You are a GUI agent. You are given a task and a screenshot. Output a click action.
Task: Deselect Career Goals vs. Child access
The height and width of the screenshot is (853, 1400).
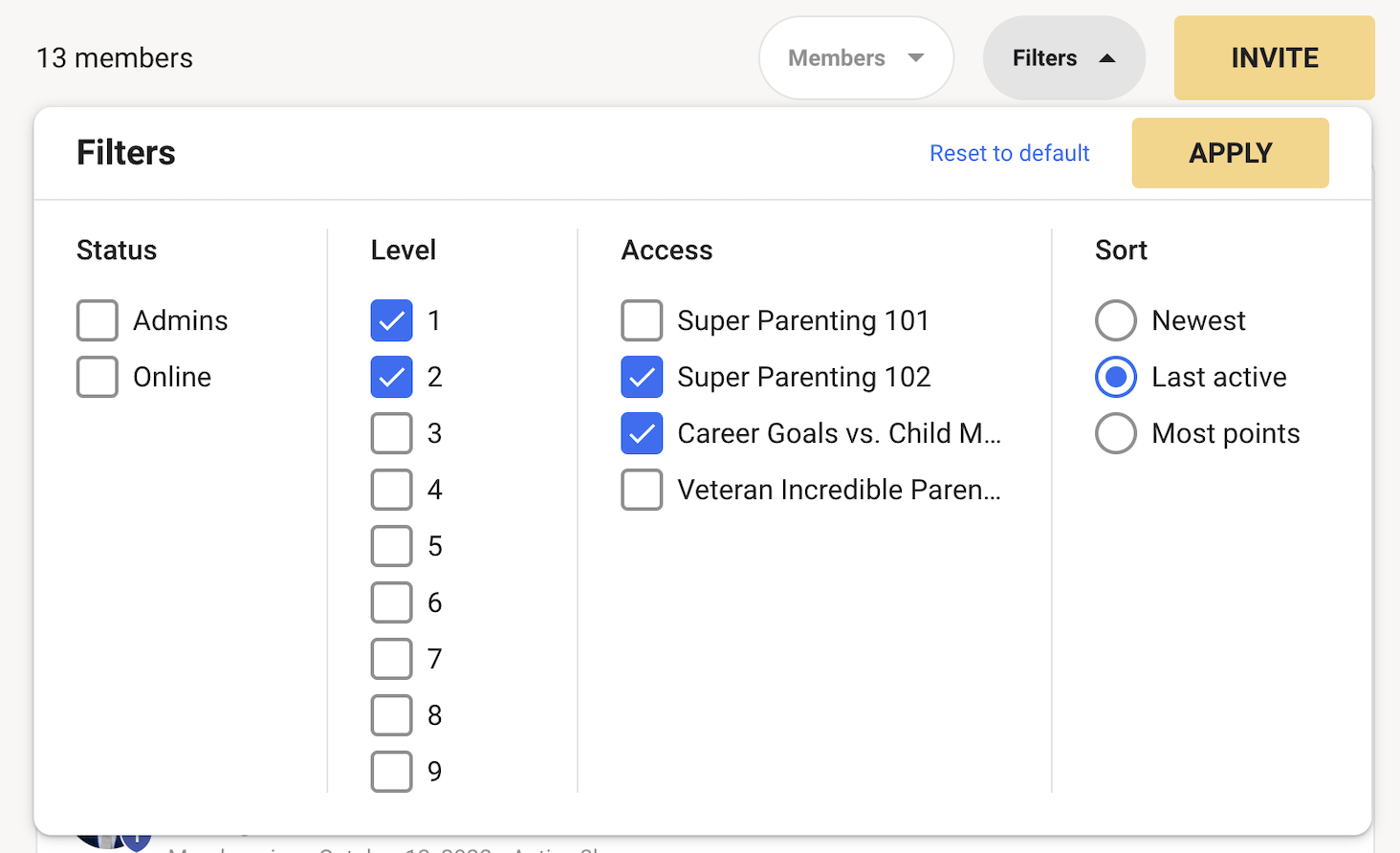[x=642, y=433]
